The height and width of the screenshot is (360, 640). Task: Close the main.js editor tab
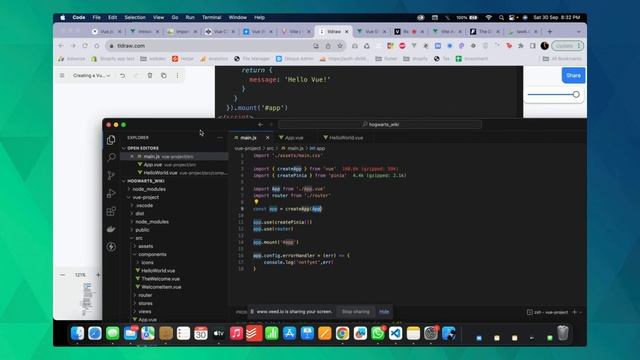coord(267,138)
